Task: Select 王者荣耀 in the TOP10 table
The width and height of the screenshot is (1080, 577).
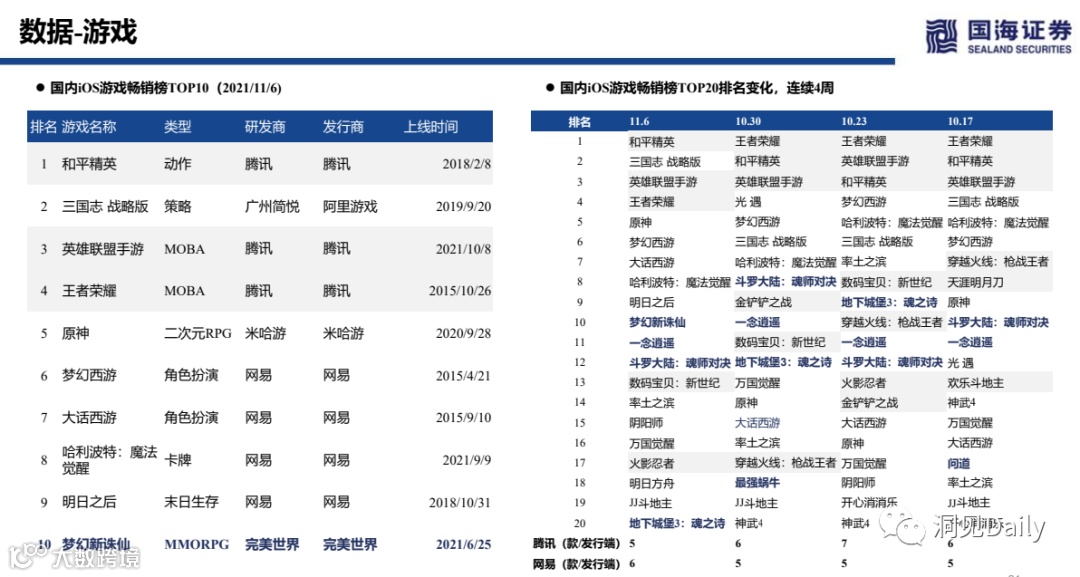Action: point(89,291)
